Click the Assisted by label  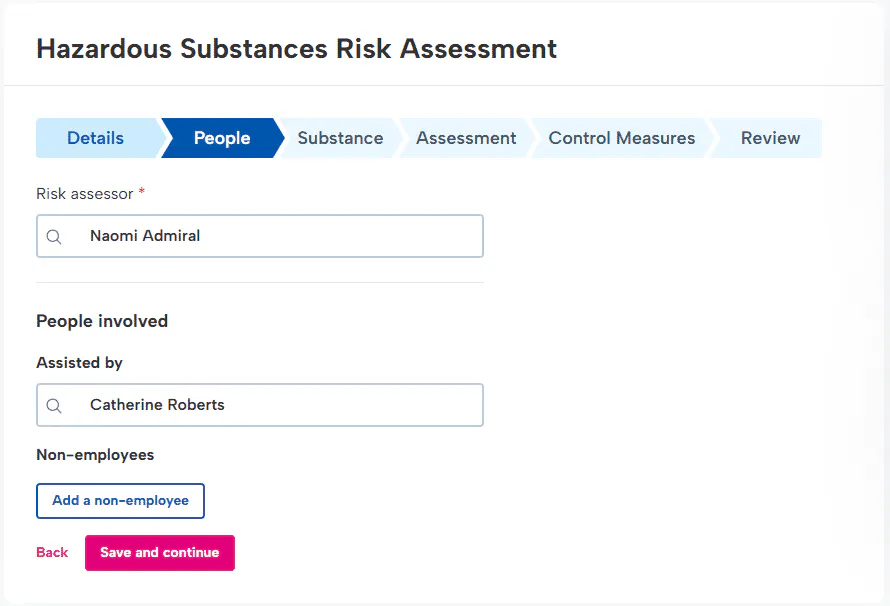tap(79, 363)
